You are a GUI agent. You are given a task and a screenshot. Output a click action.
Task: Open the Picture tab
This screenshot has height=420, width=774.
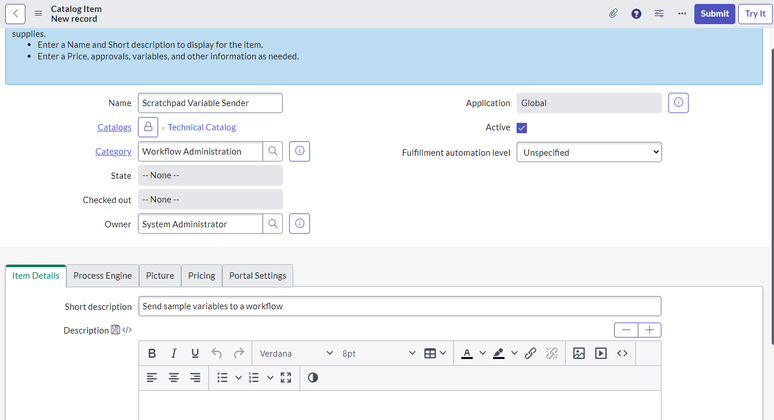pos(160,275)
